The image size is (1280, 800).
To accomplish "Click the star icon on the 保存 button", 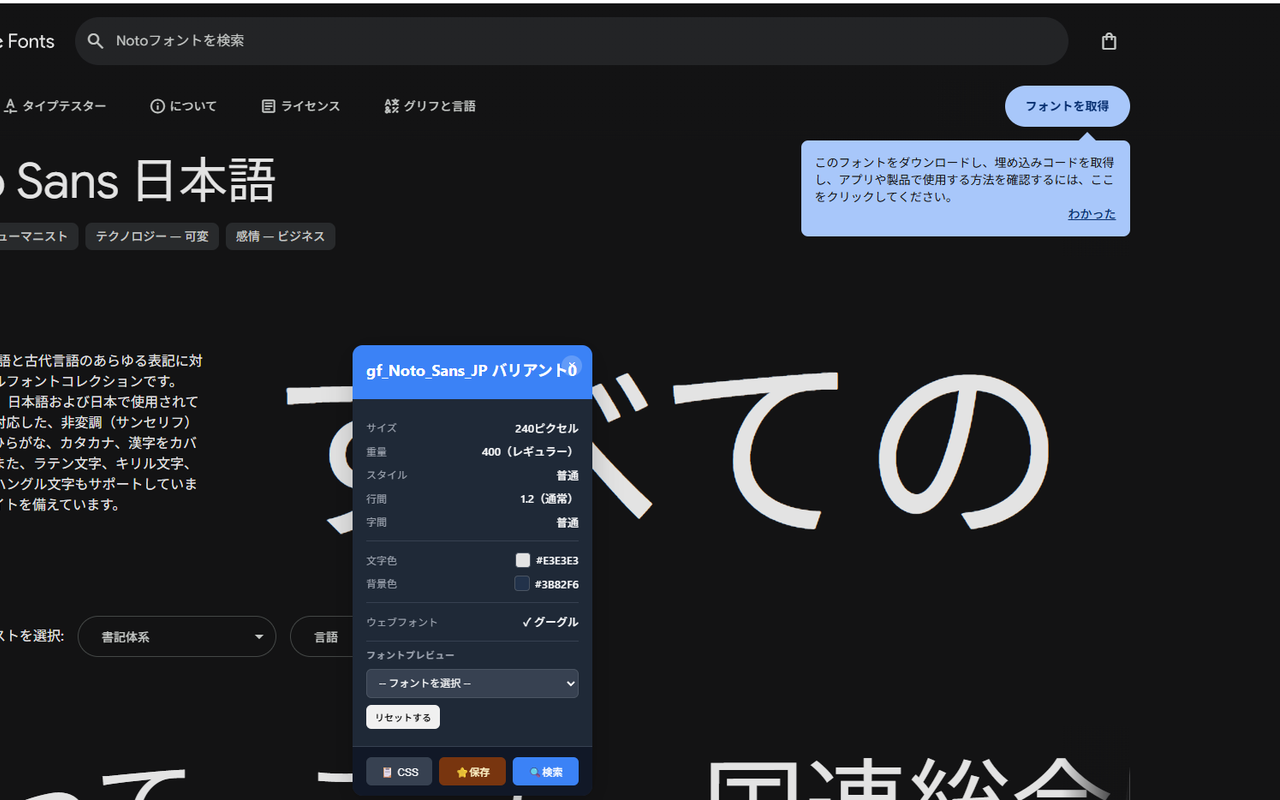I will [x=461, y=771].
